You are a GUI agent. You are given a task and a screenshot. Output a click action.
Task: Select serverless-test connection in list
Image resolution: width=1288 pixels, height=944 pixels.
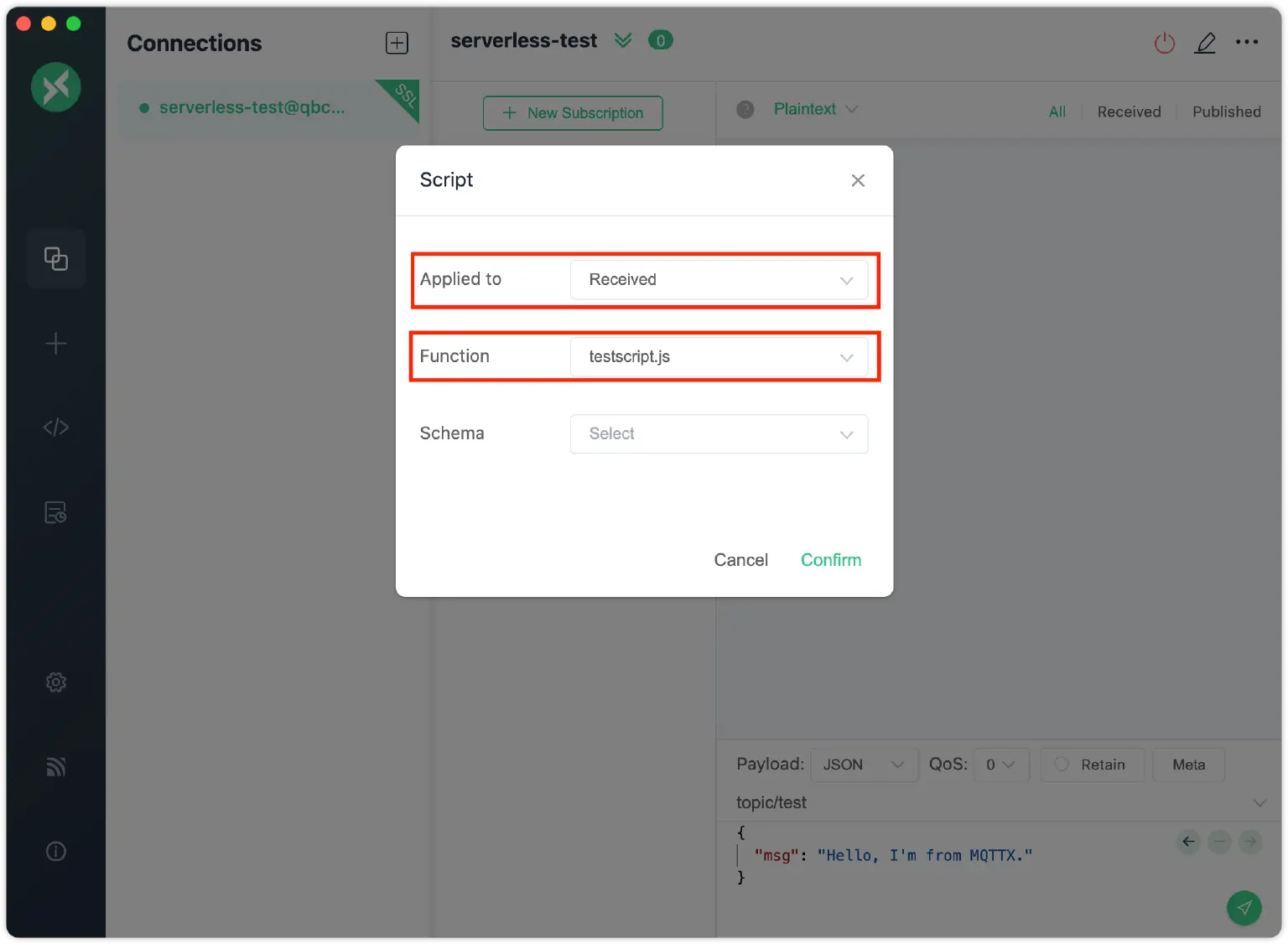[x=252, y=107]
